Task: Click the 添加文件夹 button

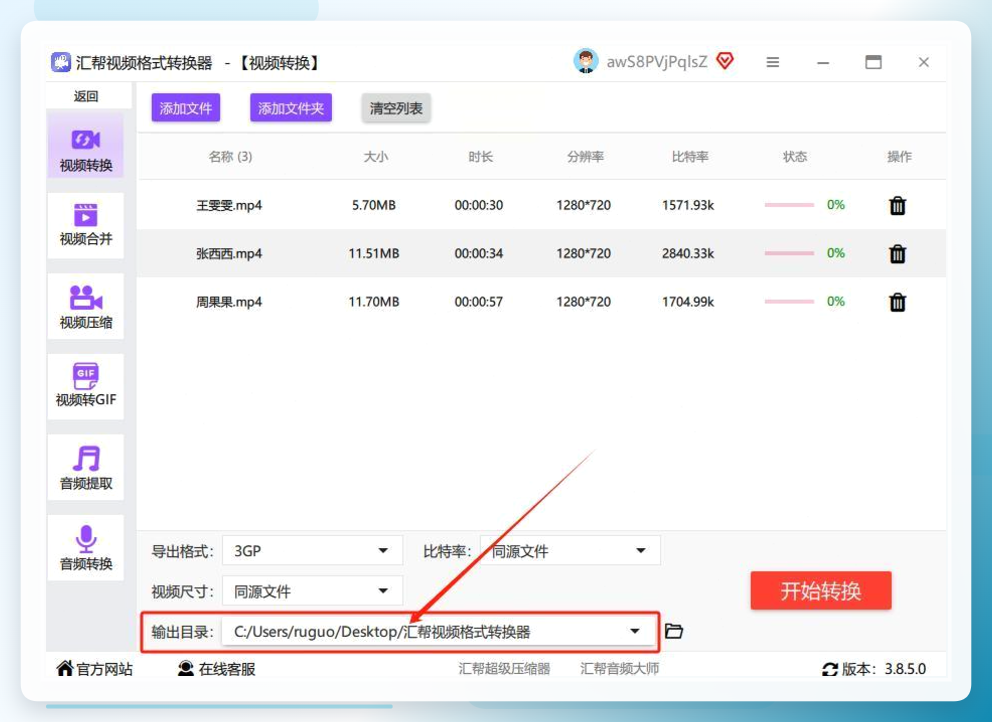Action: [291, 108]
